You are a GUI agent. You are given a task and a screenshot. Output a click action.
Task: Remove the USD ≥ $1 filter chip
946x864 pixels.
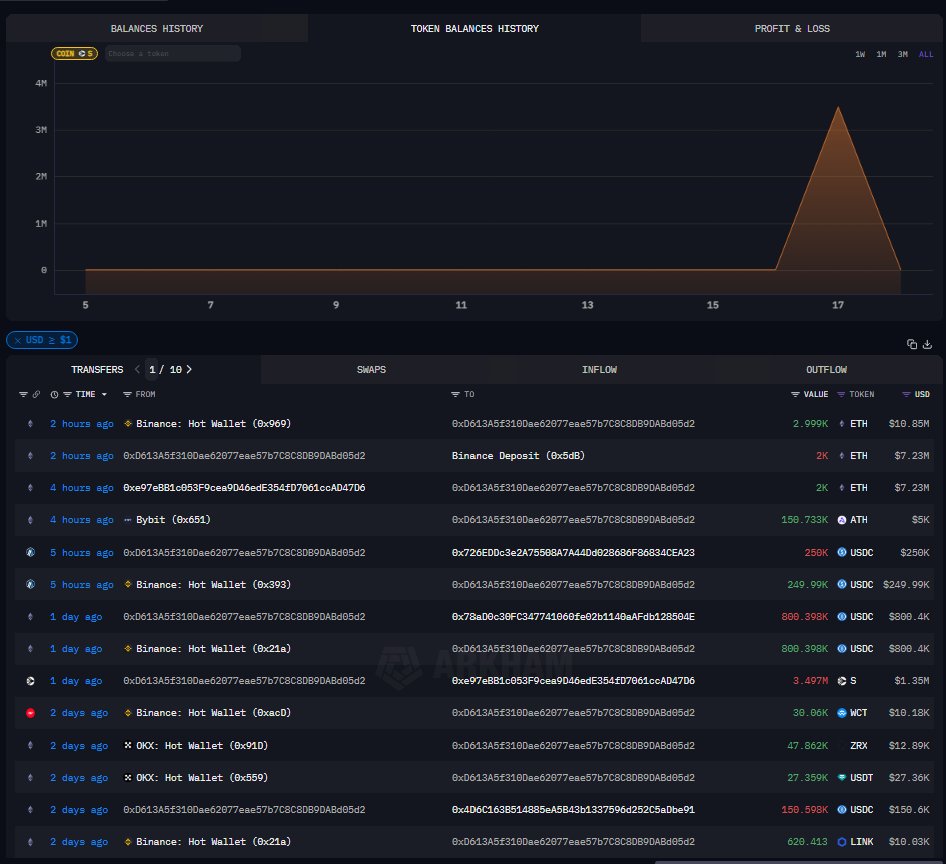tap(18, 340)
